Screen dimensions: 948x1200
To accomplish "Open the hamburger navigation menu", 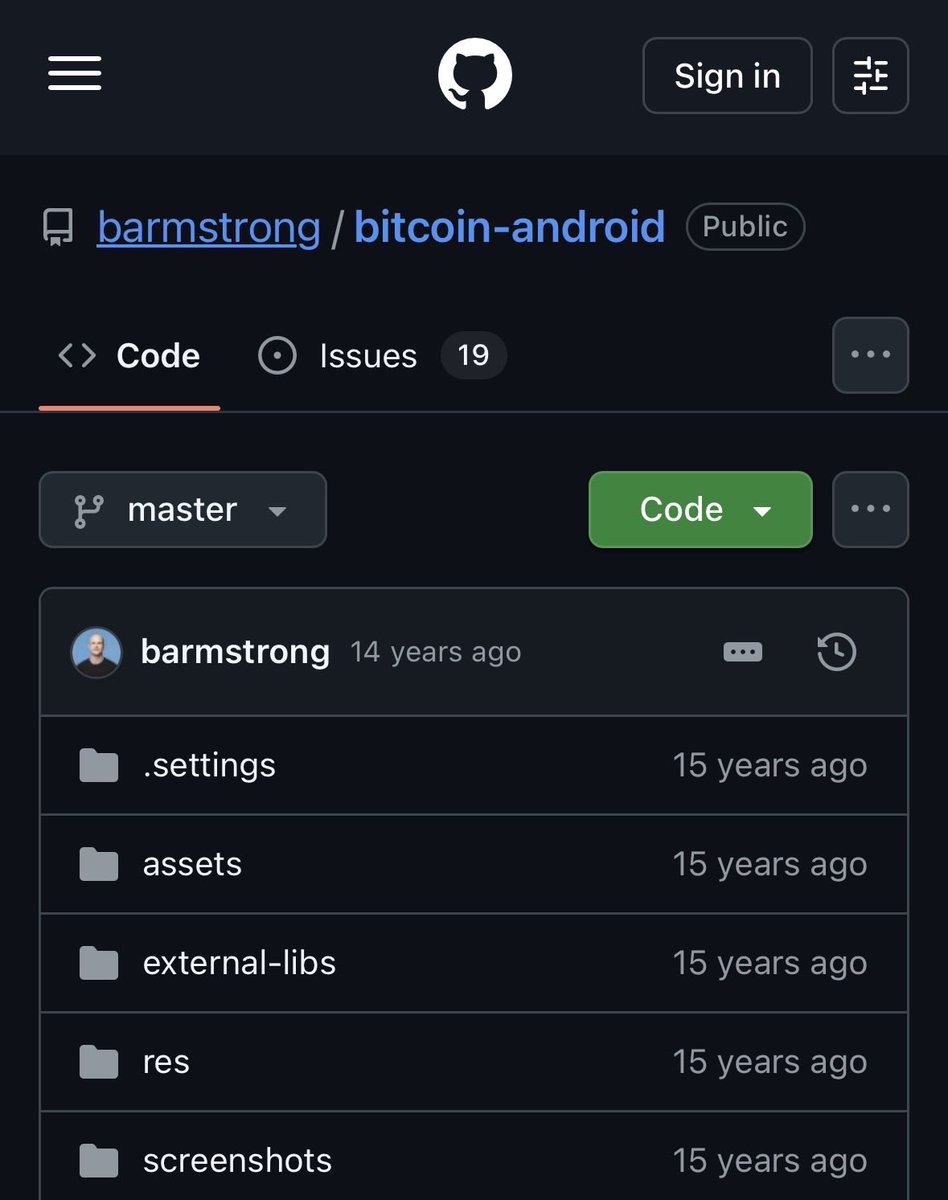I will 75,74.
